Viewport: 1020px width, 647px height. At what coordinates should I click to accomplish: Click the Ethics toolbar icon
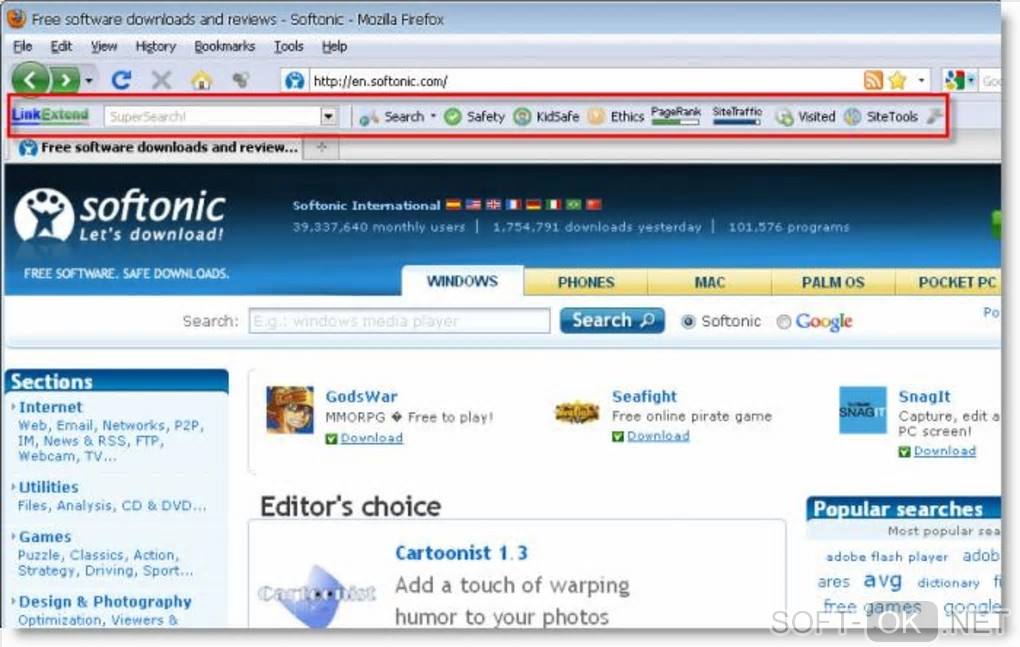click(x=596, y=116)
